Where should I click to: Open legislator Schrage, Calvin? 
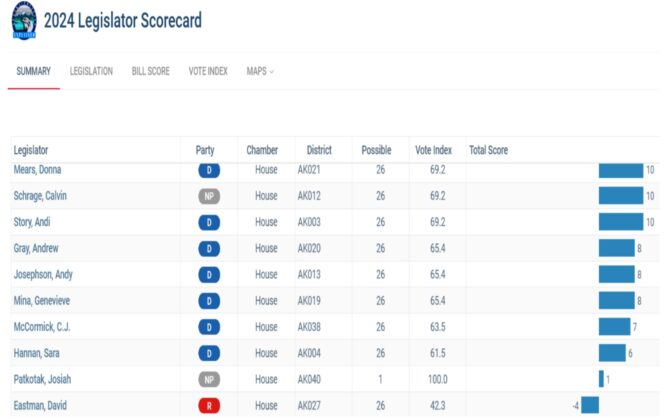(40, 196)
